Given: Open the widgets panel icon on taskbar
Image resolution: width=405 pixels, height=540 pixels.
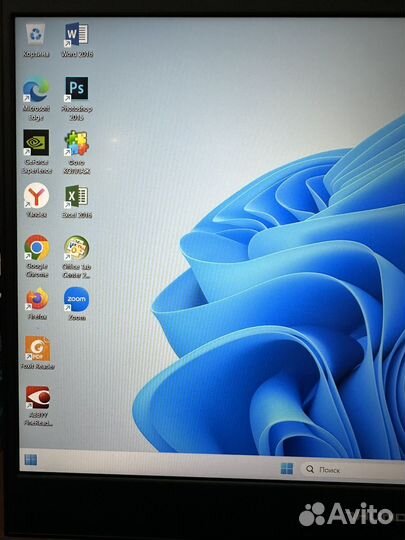Looking at the screenshot, I should 31,460.
